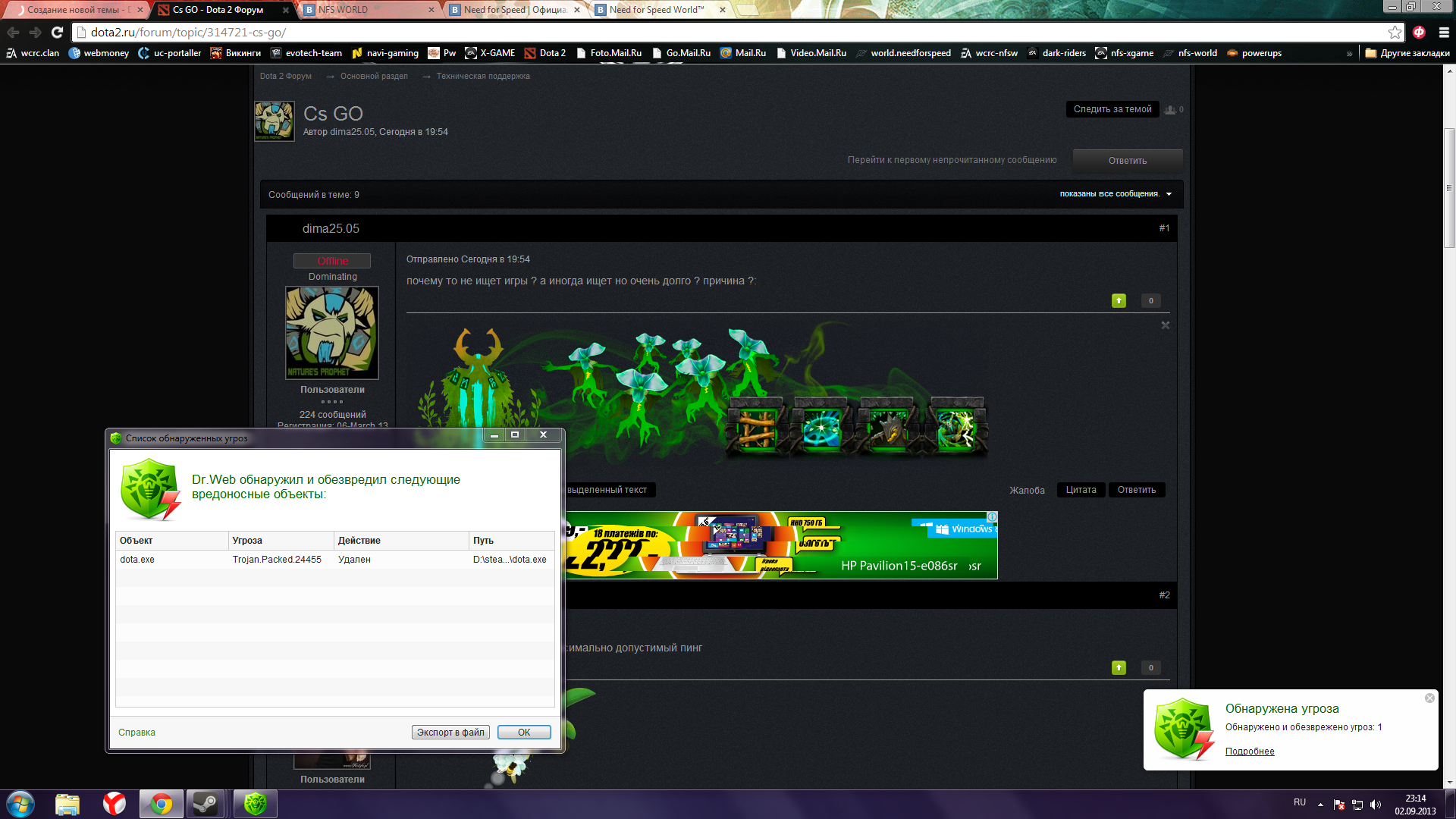Click the volume icon in system tray

click(x=1376, y=805)
